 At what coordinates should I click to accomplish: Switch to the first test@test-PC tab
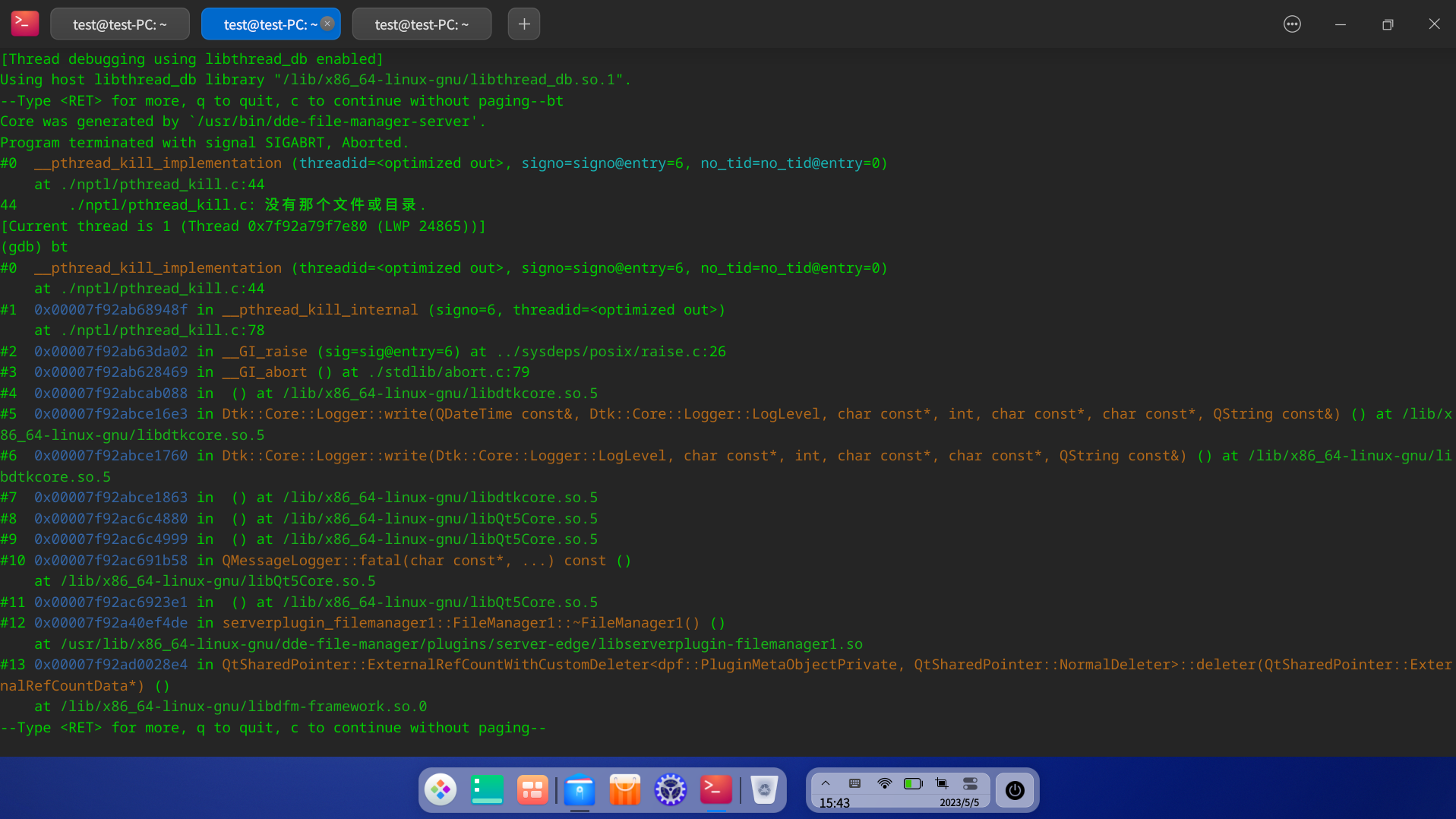[x=119, y=24]
